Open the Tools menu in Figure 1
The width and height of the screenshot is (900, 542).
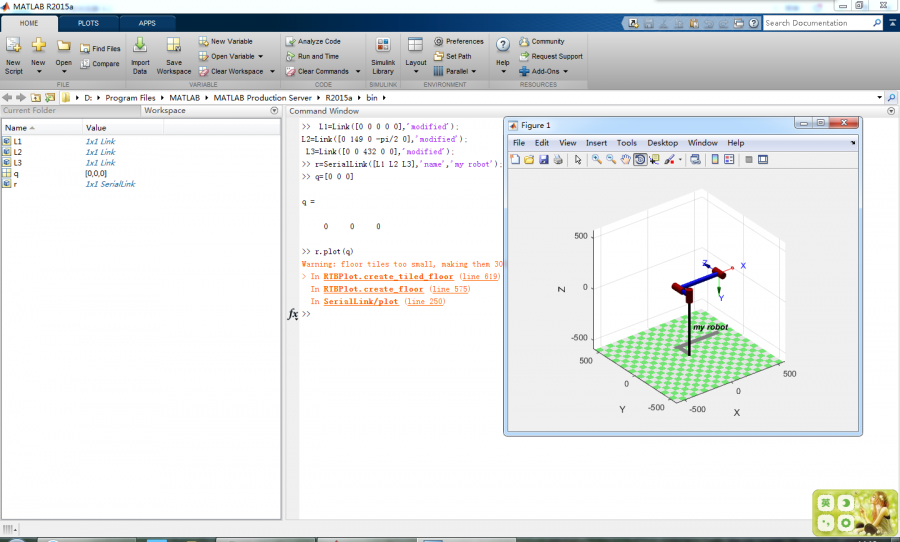[x=626, y=143]
